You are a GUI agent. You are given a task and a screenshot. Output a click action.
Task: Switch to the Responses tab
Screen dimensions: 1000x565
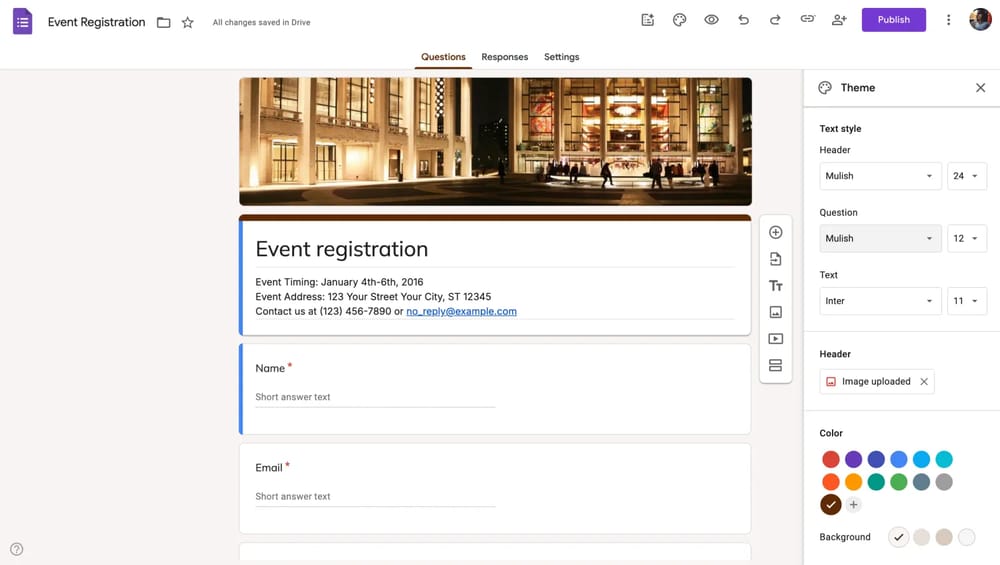[x=504, y=57]
